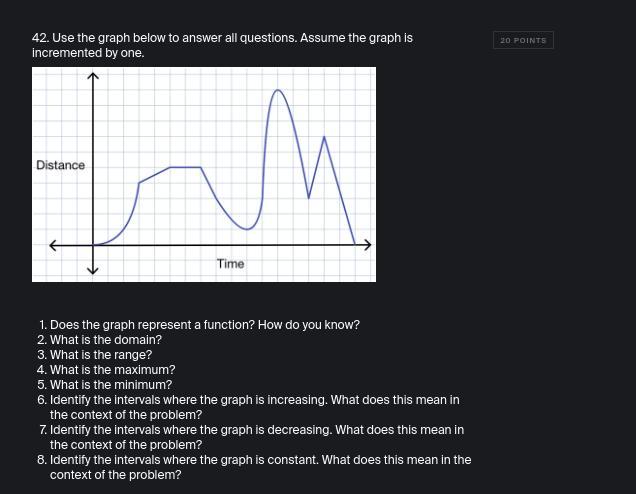Viewport: 636px width, 494px height.
Task: Click the upward arrowhead of the Distance axis
Action: pos(93,76)
